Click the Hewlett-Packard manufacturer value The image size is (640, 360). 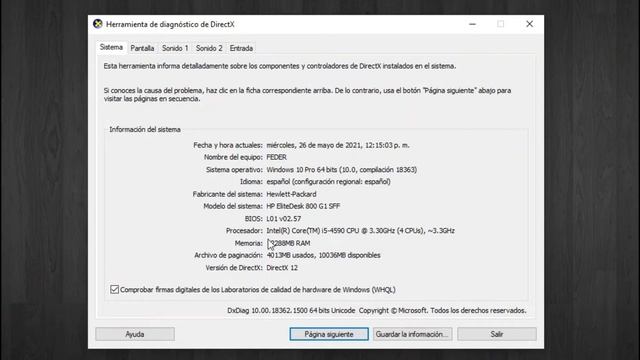click(291, 194)
